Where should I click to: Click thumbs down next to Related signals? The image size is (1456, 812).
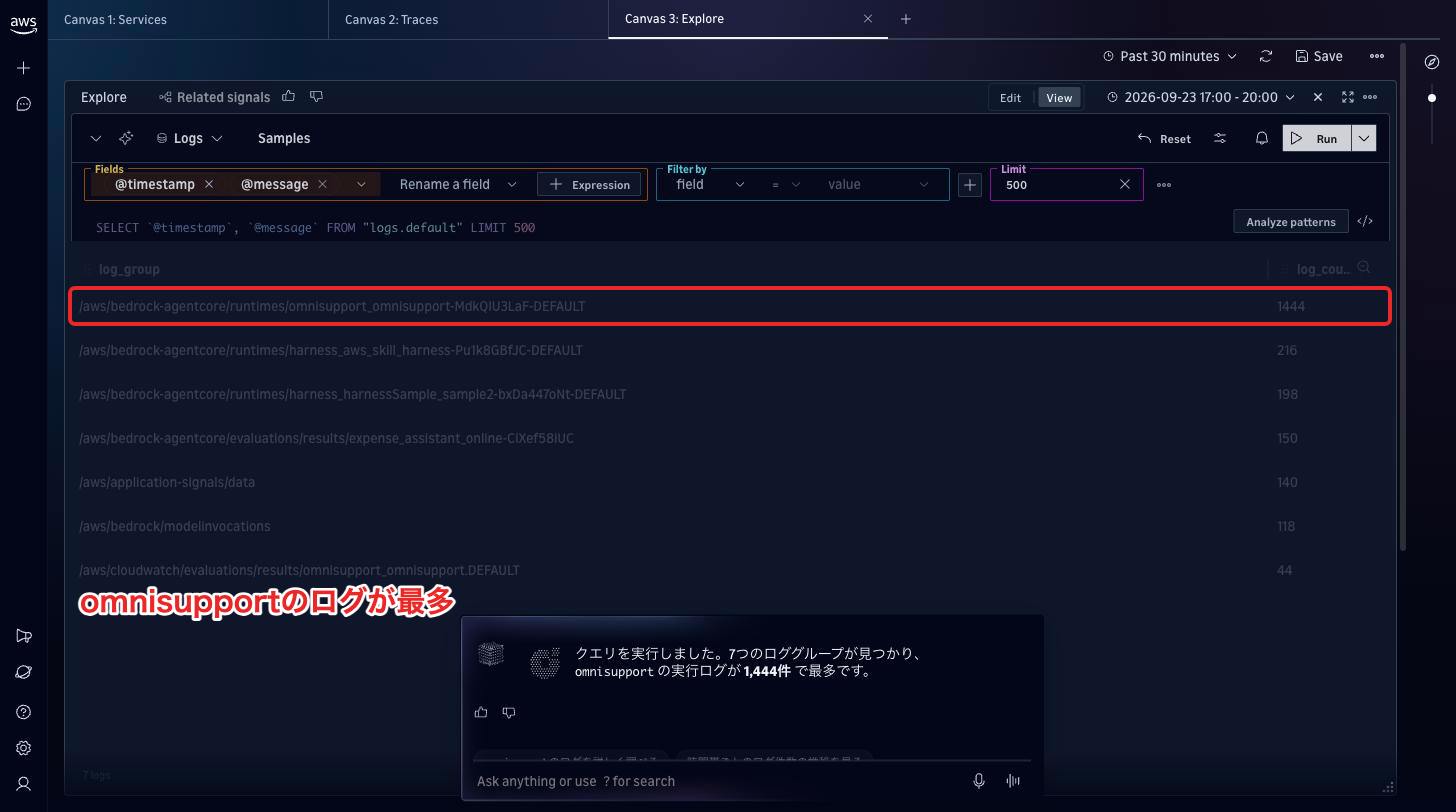(x=317, y=97)
